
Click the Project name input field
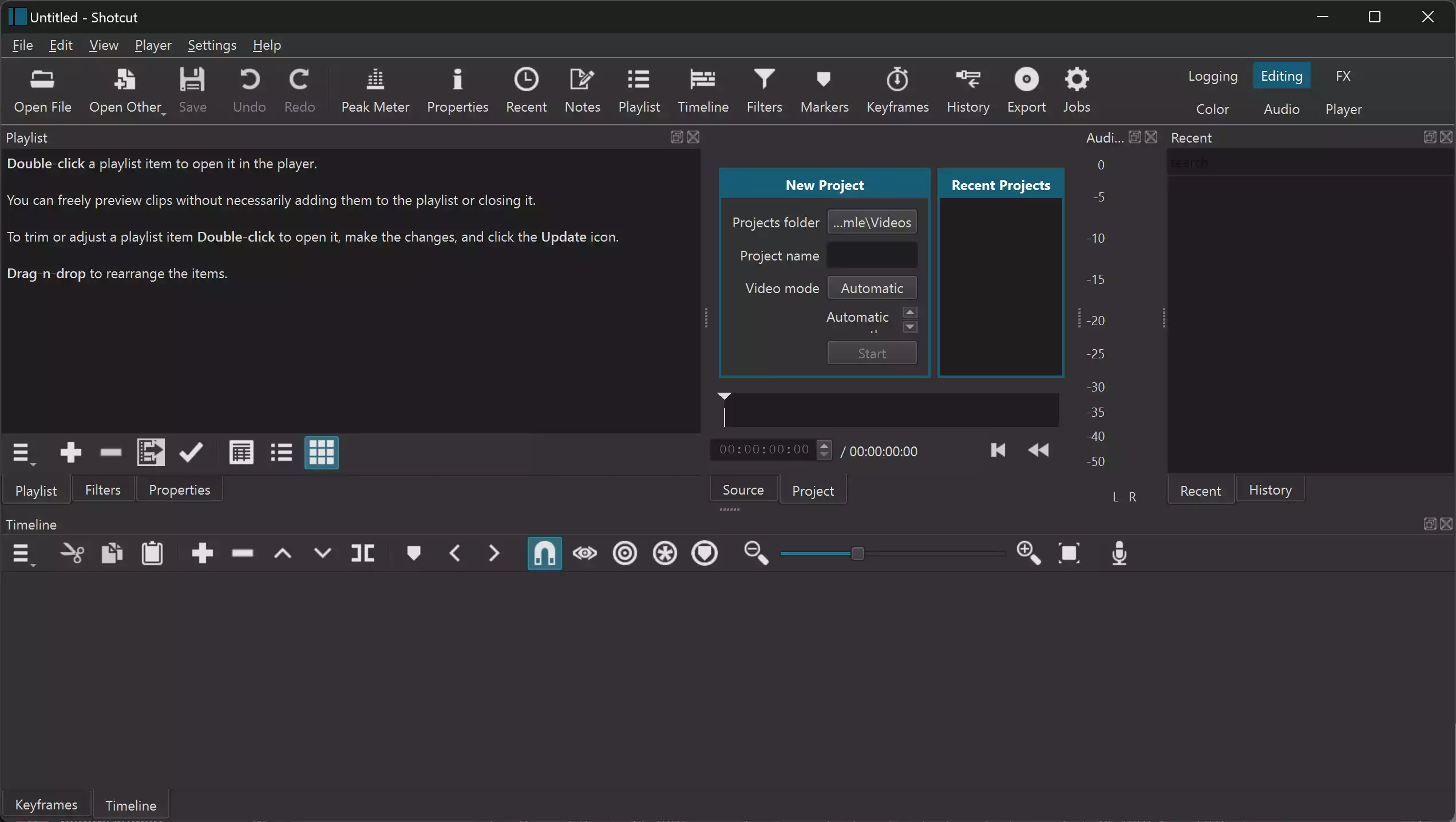[872, 255]
